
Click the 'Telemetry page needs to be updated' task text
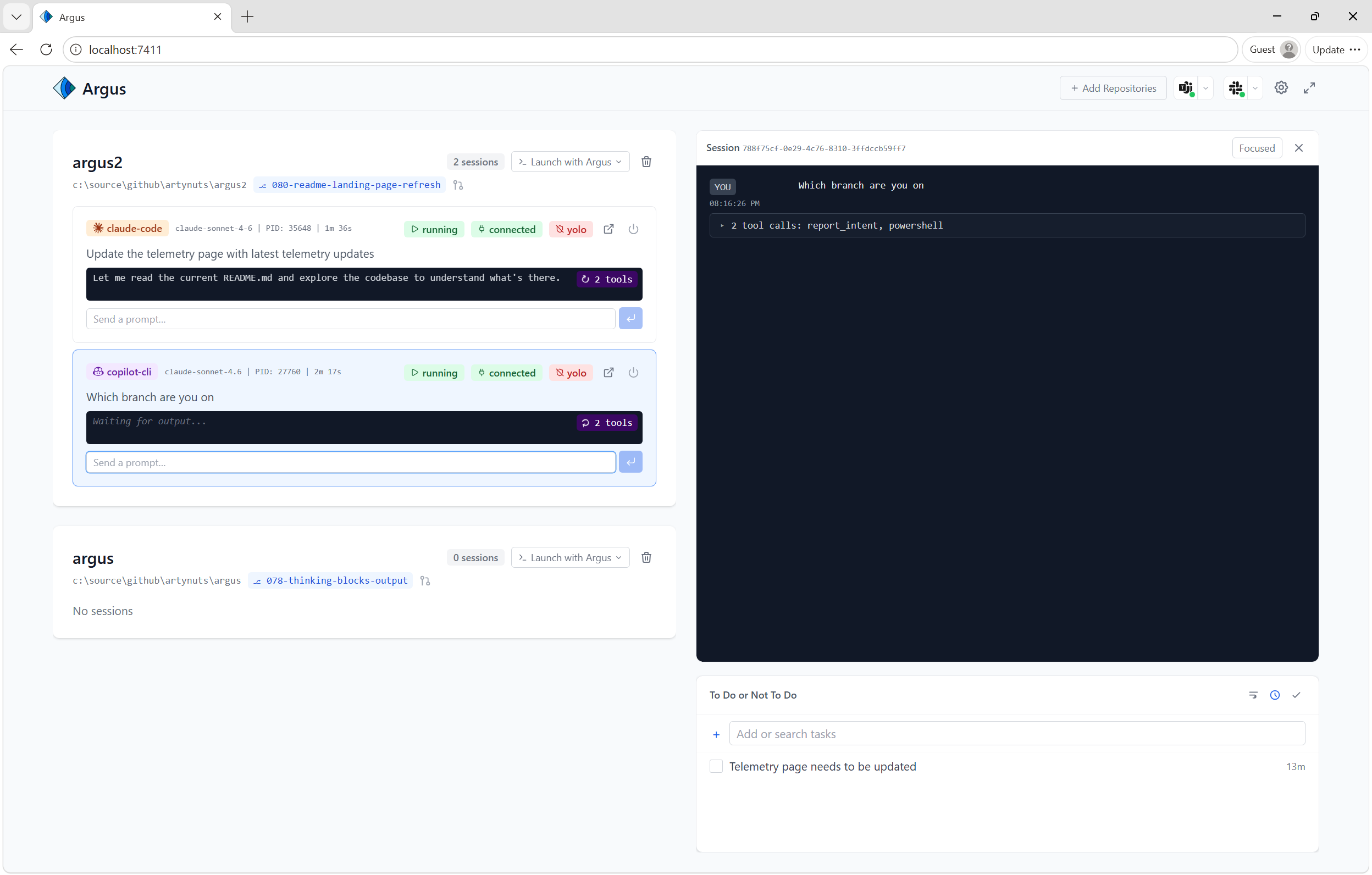[x=823, y=766]
